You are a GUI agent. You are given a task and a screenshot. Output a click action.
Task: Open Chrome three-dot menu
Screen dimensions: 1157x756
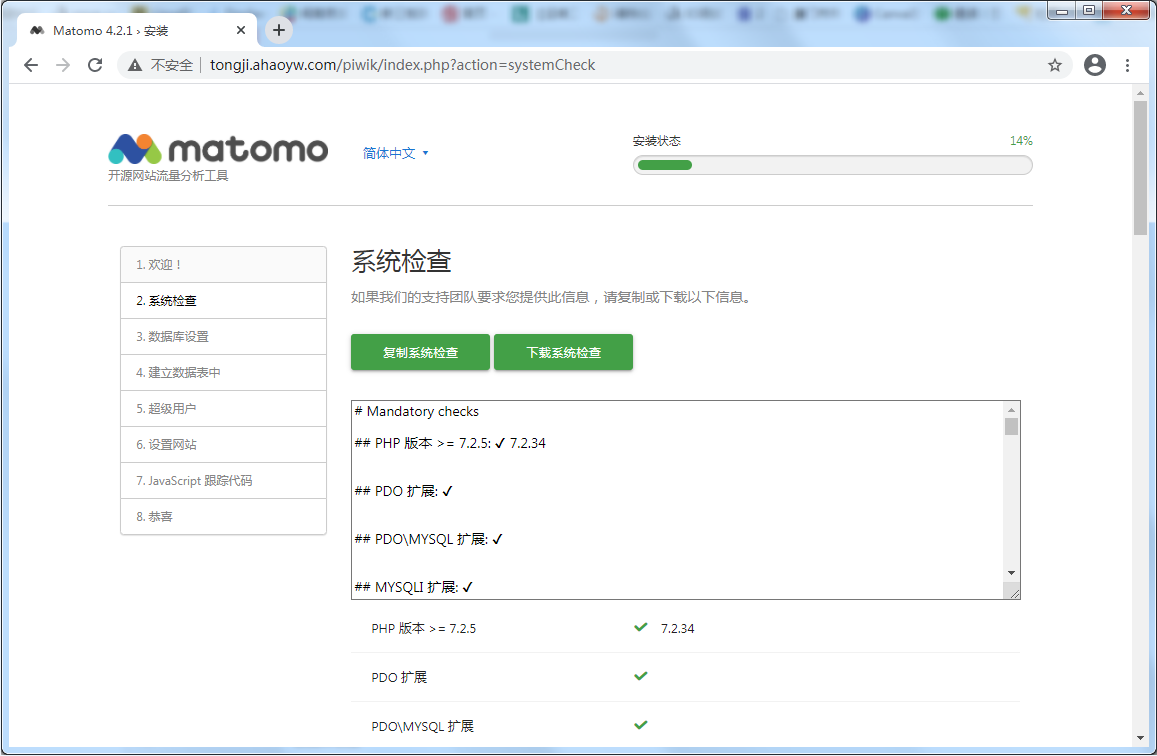pos(1127,65)
